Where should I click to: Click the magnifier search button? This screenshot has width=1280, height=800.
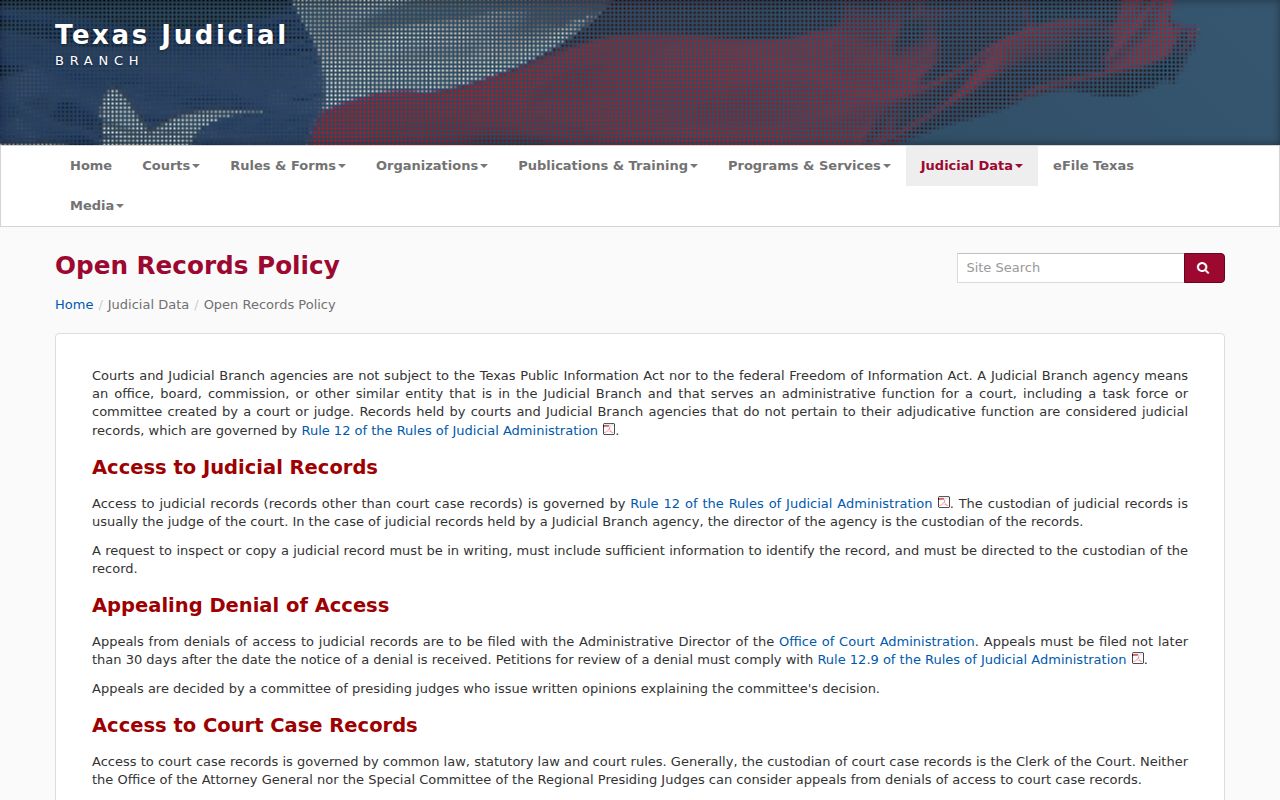(x=1204, y=268)
